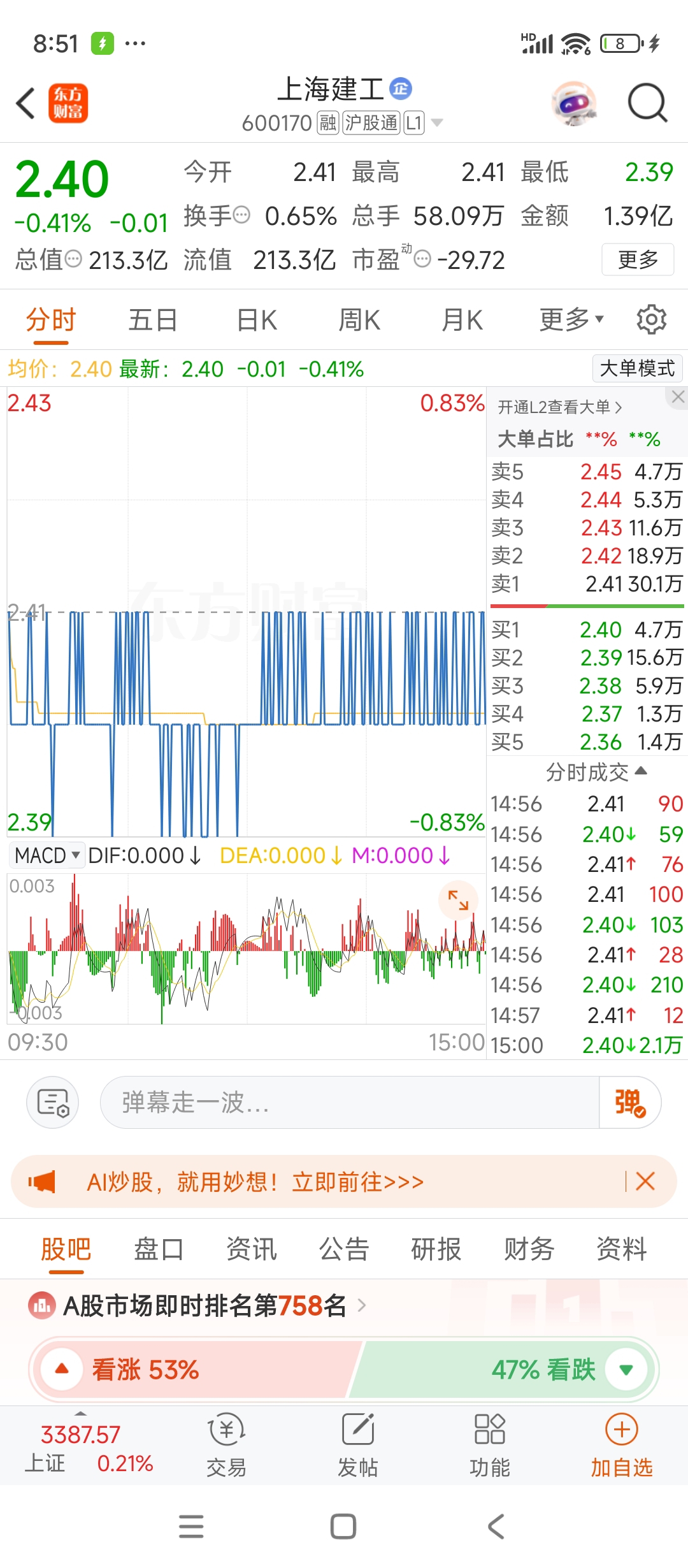Viewport: 688px width, 1568px height.
Task: Select the 分时 chart tab
Action: click(x=51, y=320)
